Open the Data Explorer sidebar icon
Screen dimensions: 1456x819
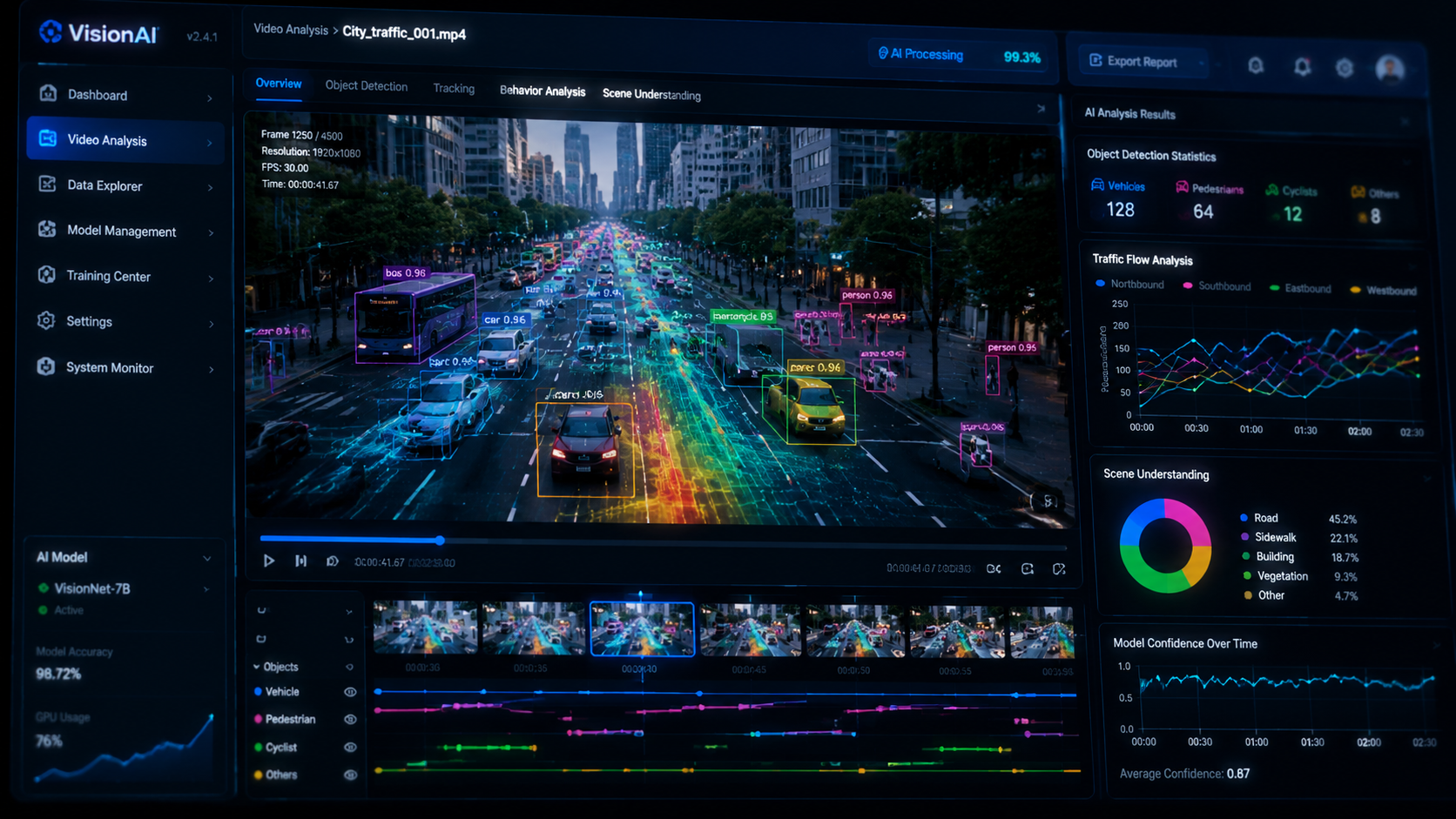click(x=47, y=185)
